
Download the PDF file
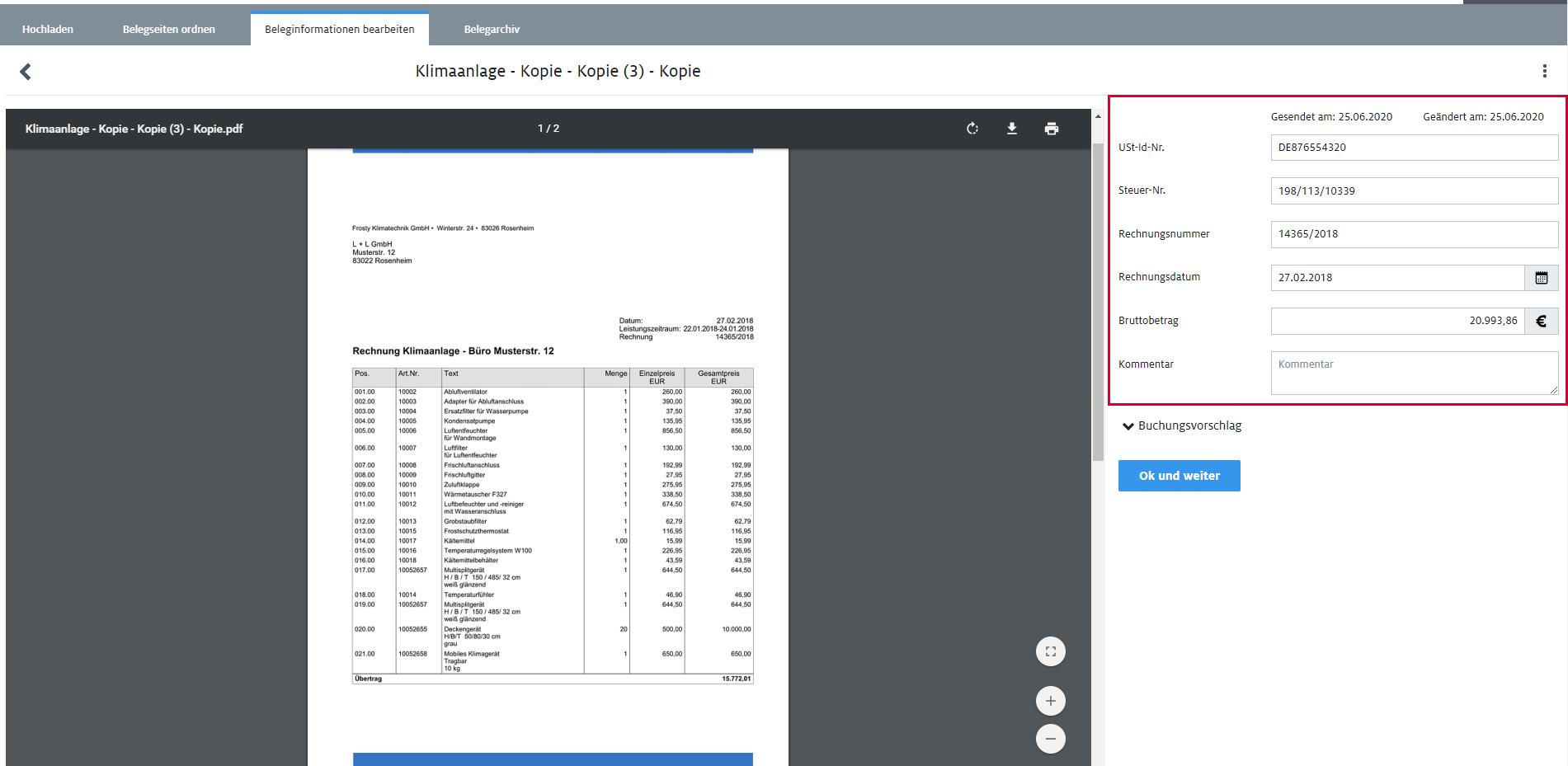coord(1012,129)
